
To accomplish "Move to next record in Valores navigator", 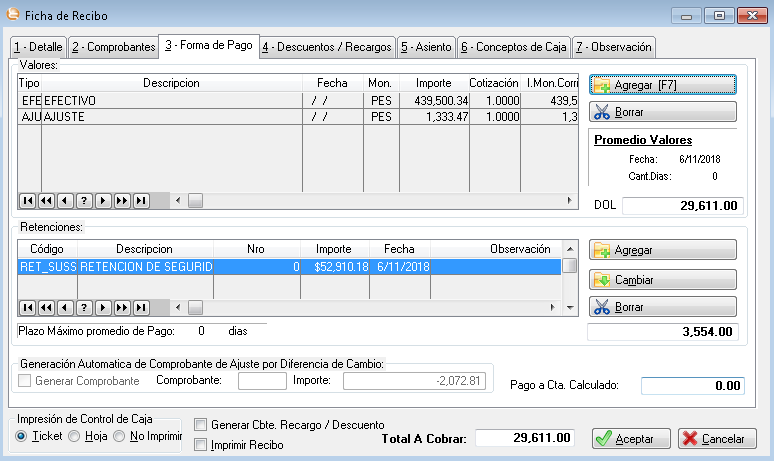I will 103,200.
